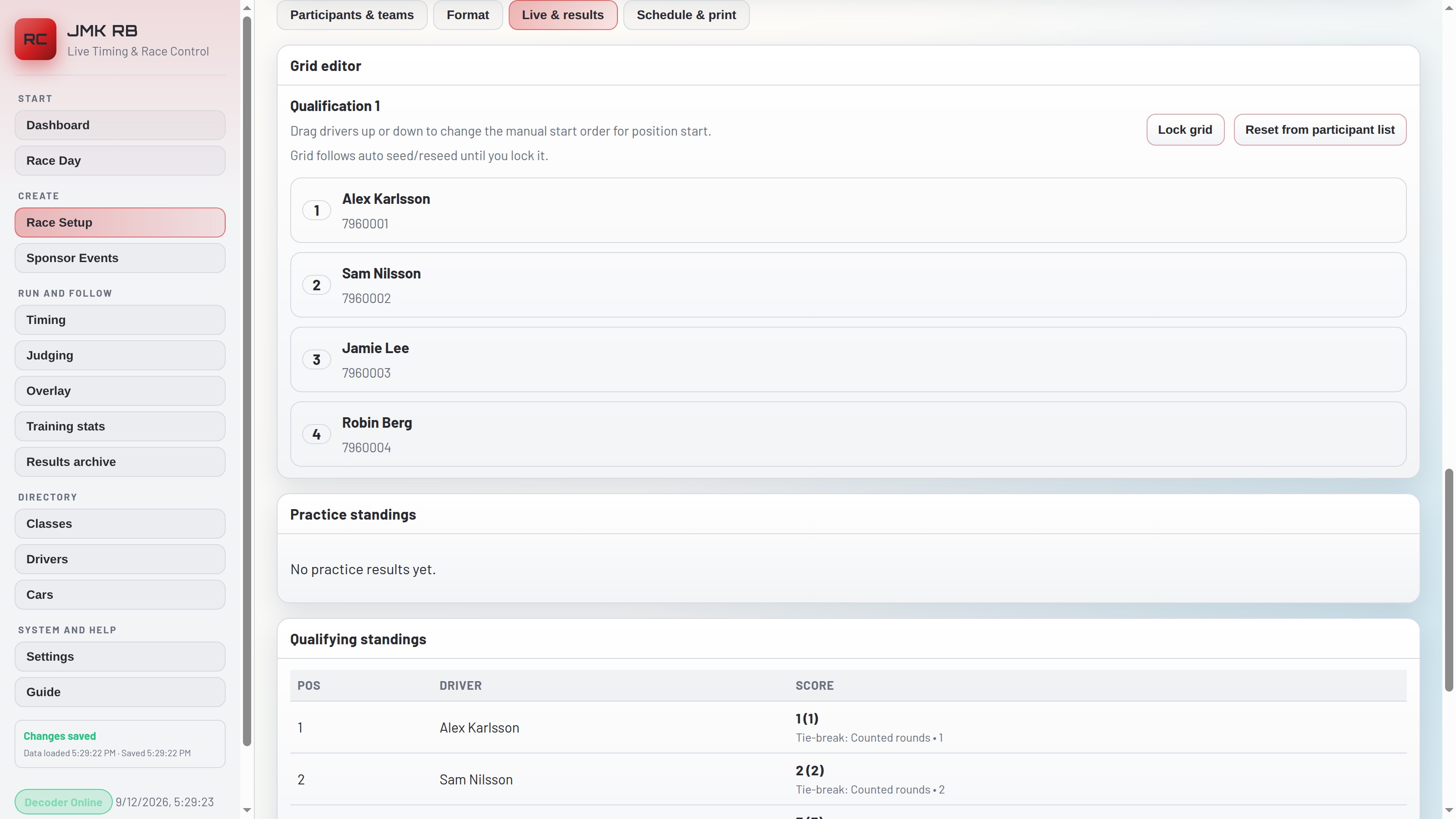Select Alex Karlsson grid row
Image resolution: width=1456 pixels, height=819 pixels.
tap(848, 210)
